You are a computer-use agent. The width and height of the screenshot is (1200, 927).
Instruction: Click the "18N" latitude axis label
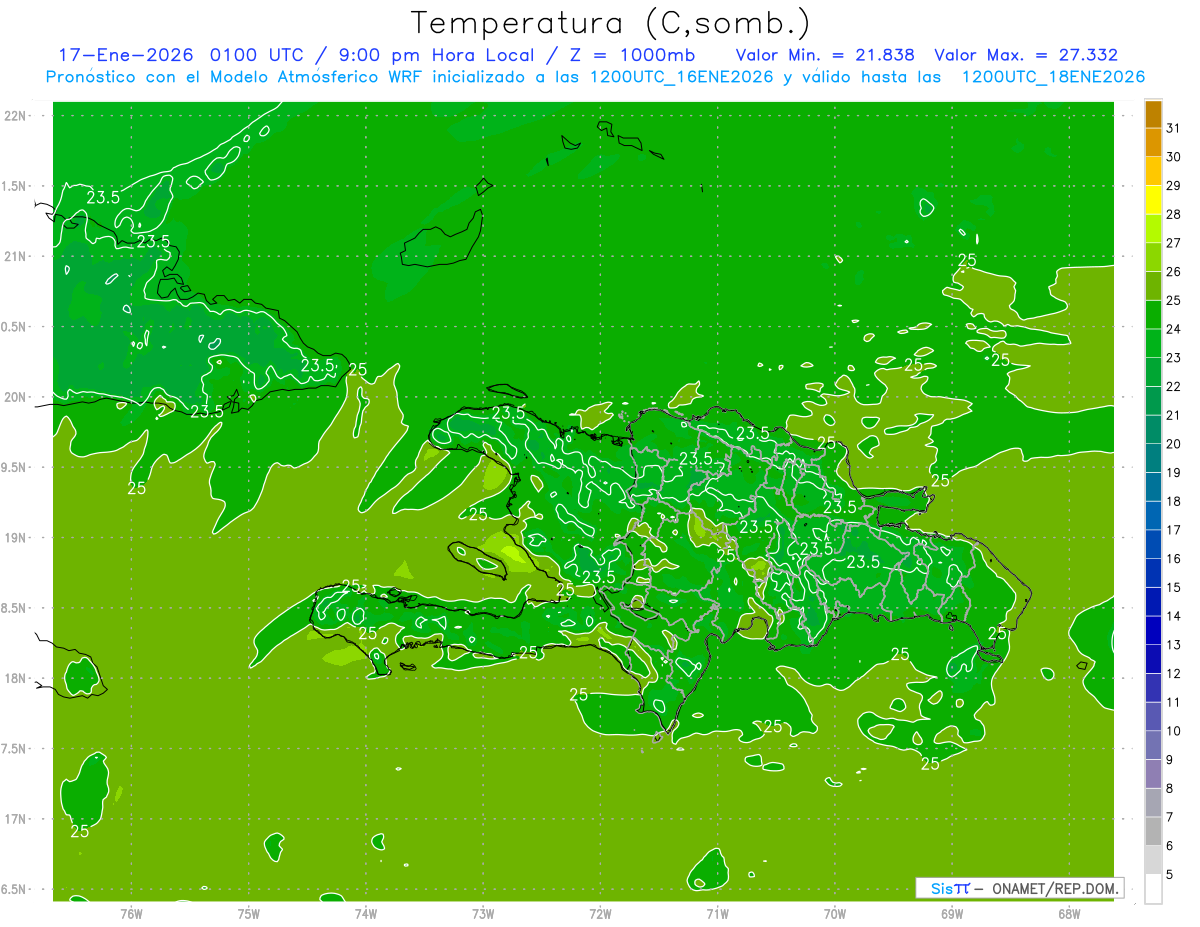click(16, 678)
